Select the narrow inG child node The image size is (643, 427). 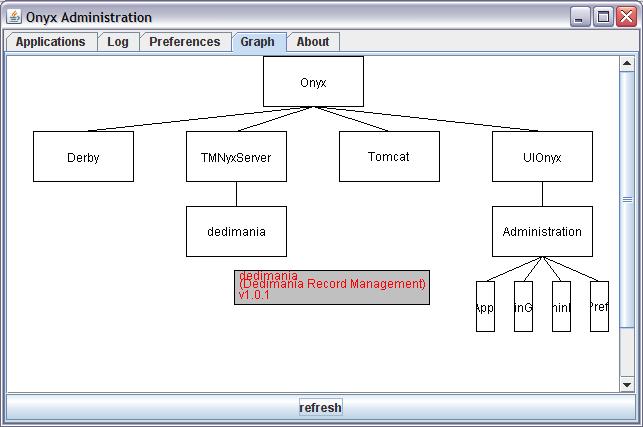point(523,306)
